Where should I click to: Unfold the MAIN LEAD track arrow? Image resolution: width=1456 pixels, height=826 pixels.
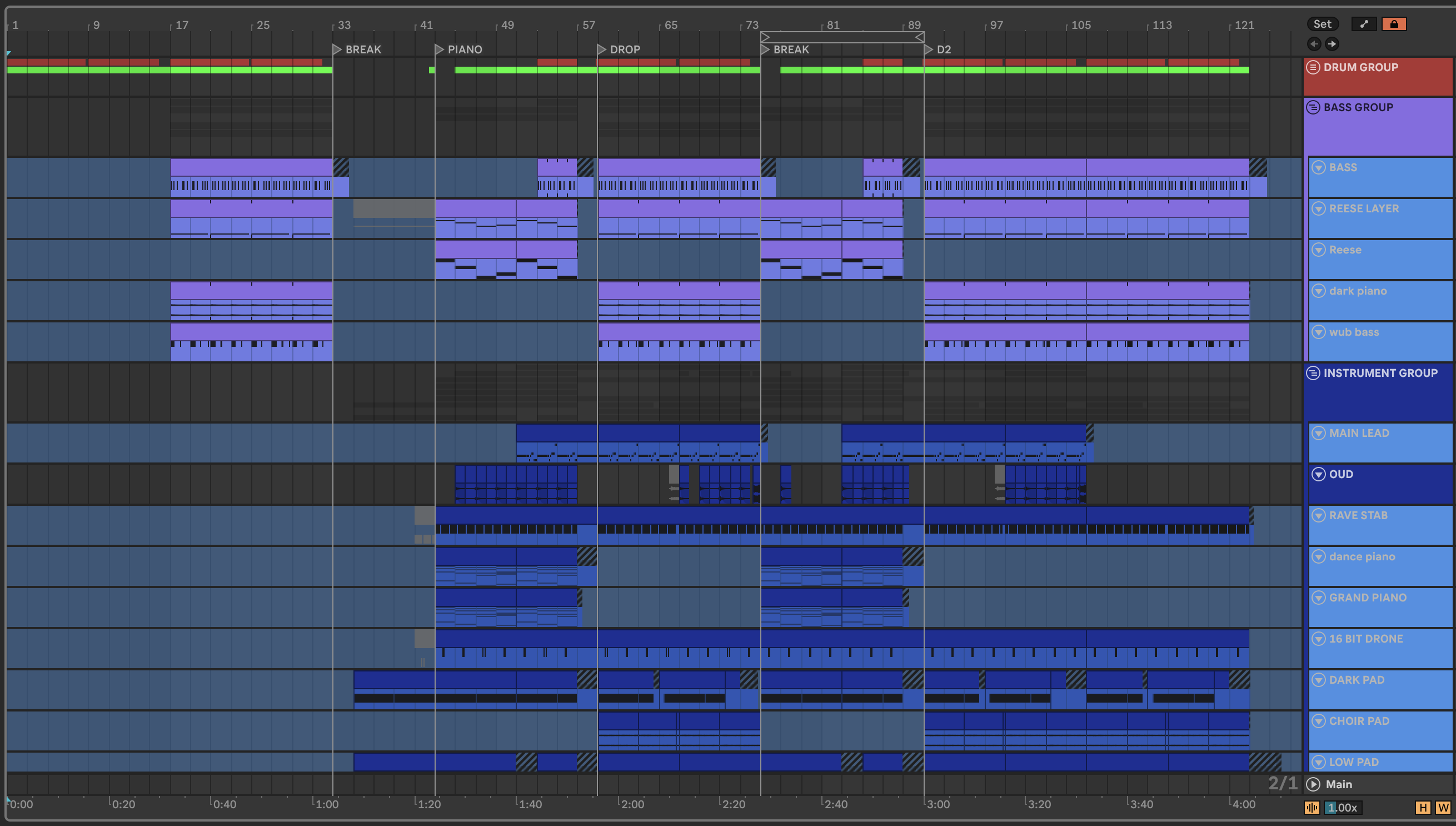(1319, 433)
